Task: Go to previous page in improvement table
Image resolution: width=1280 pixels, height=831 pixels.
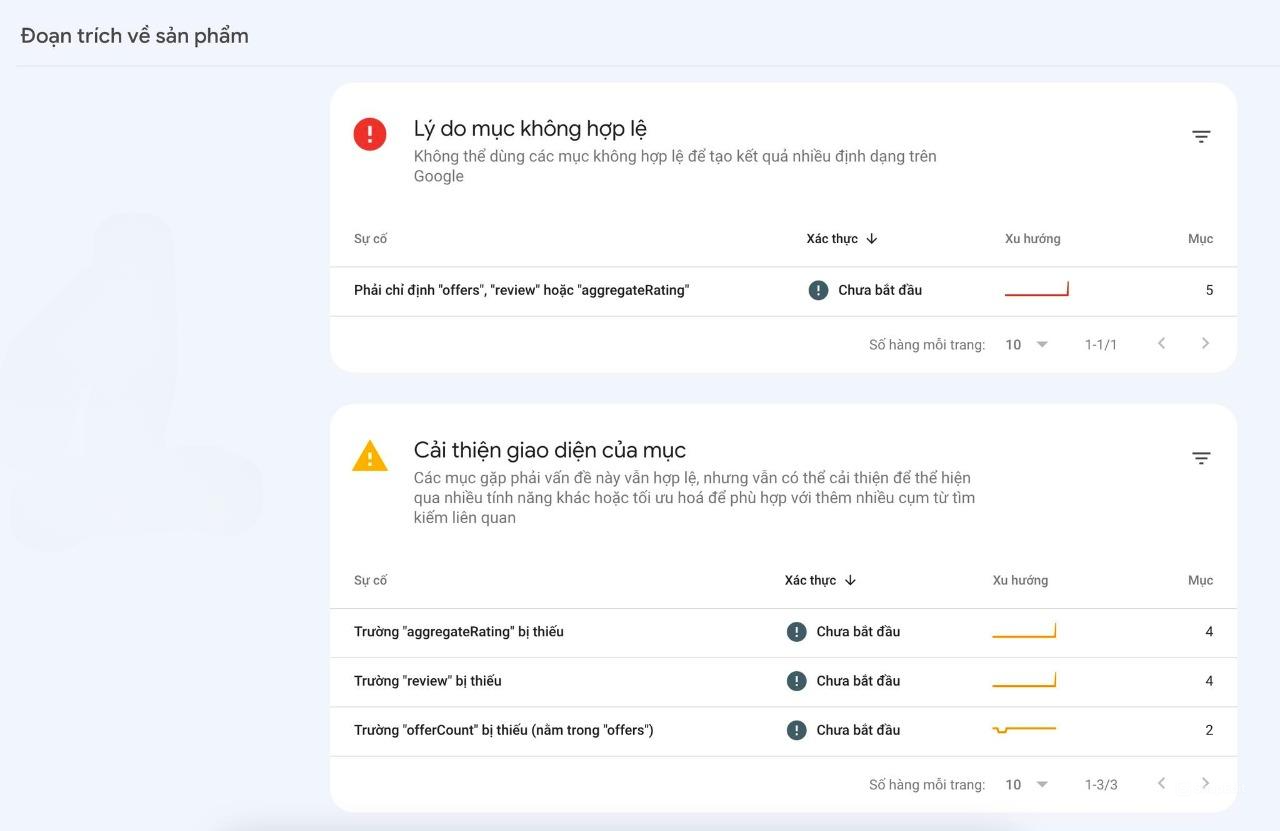Action: coord(1161,783)
